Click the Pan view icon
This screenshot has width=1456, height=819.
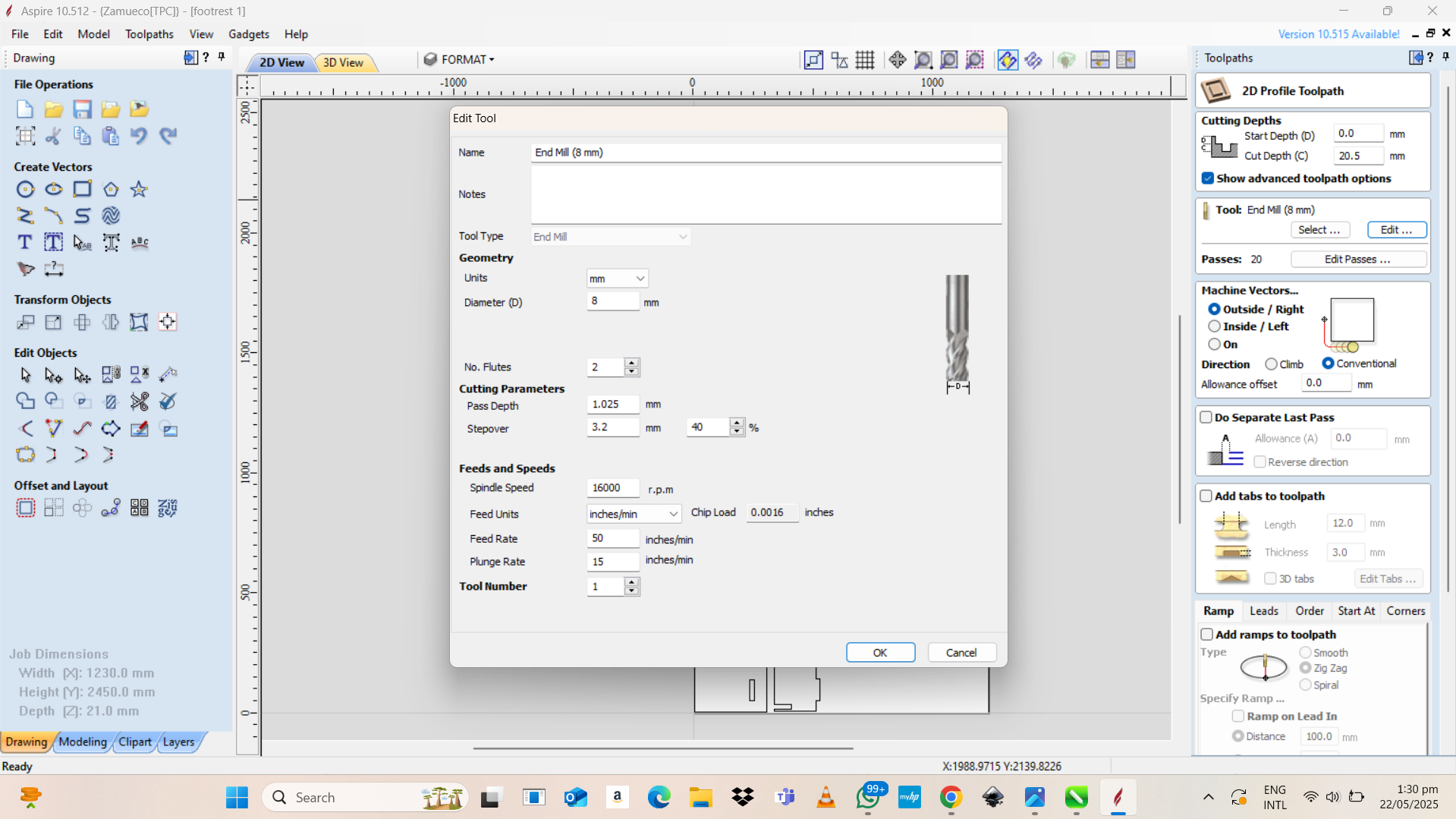pyautogui.click(x=898, y=60)
